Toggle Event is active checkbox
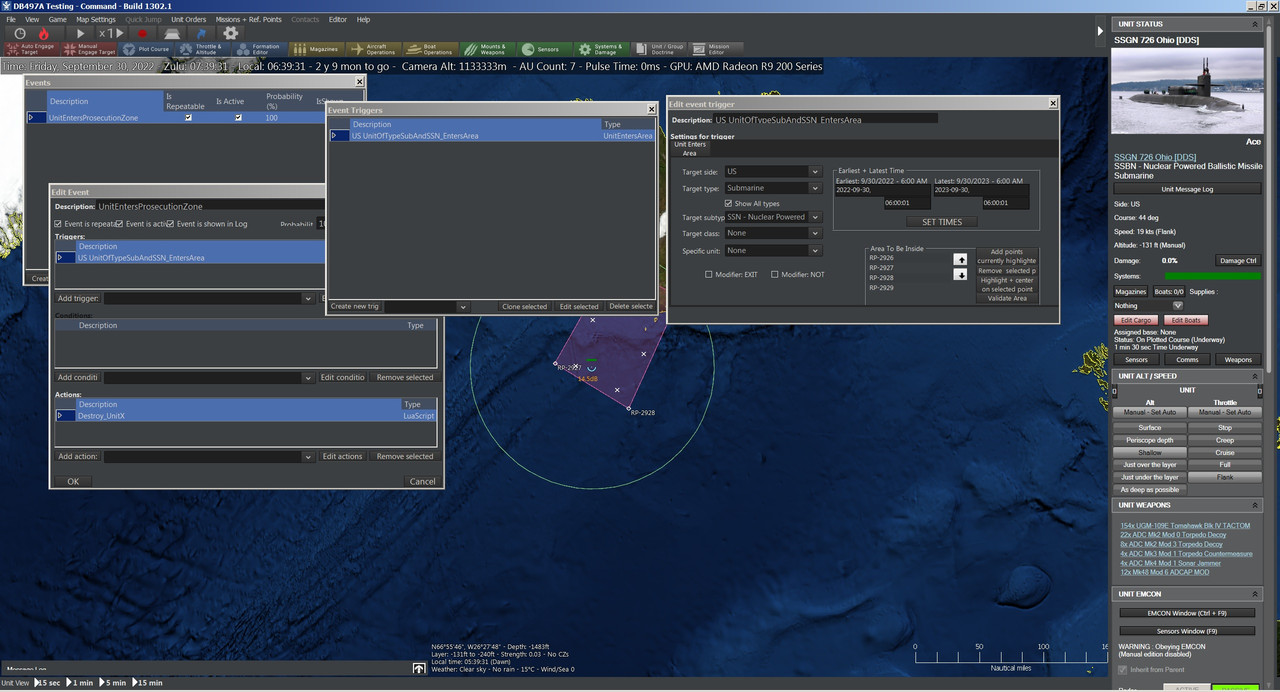The image size is (1280, 692). click(x=119, y=224)
